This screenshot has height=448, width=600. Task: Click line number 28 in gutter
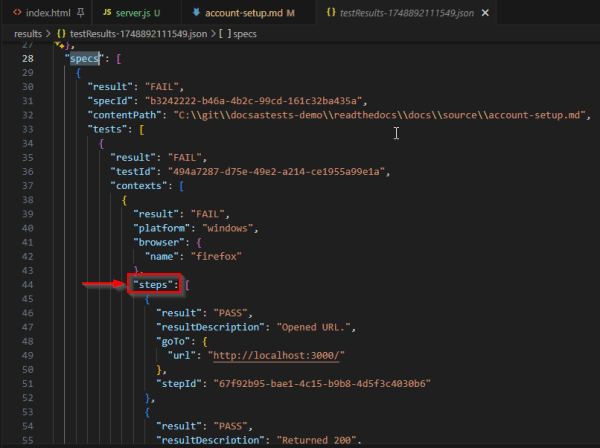pyautogui.click(x=28, y=60)
